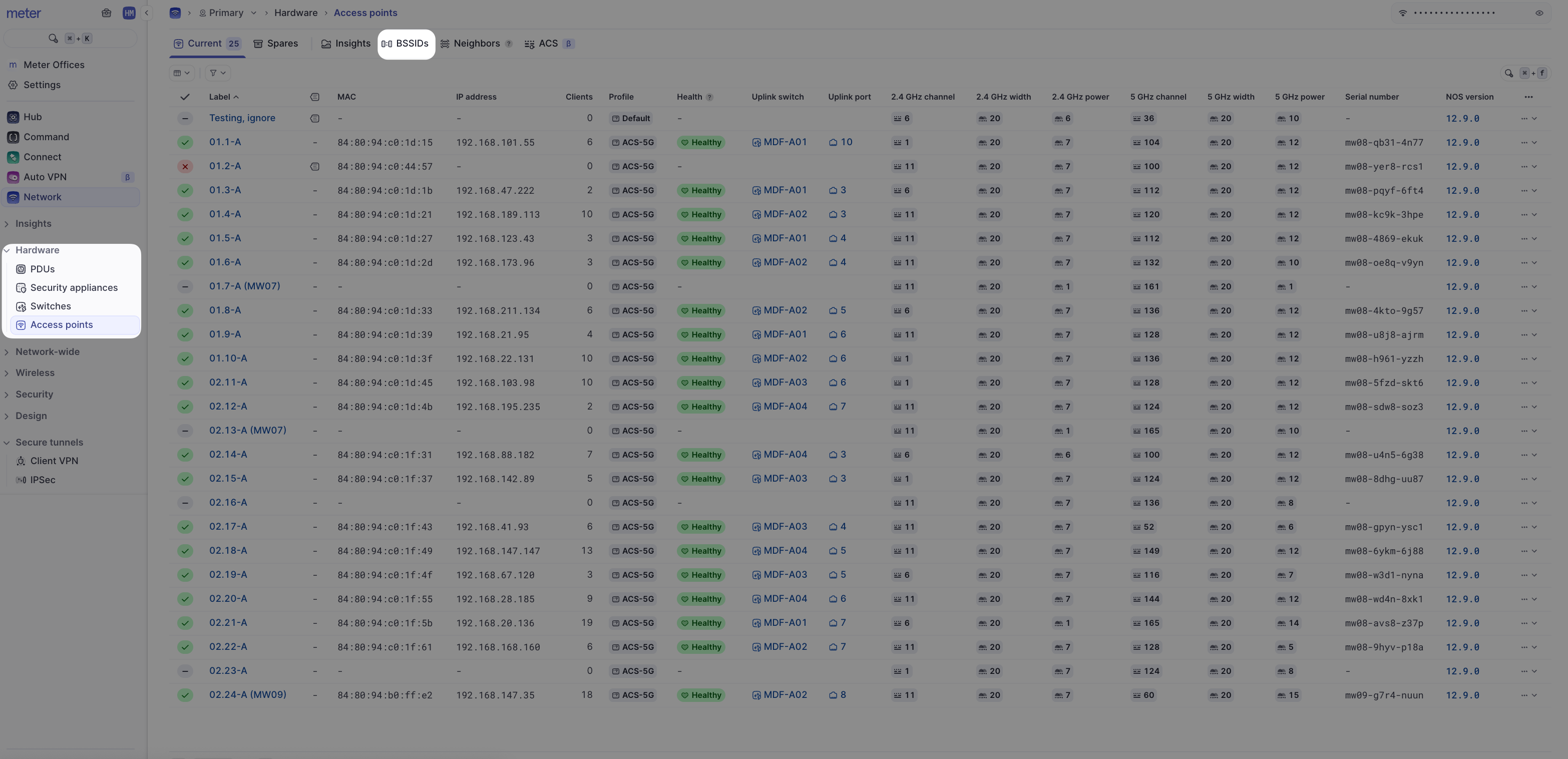This screenshot has height=759, width=1568.
Task: Open the Command section in the sidebar
Action: tap(45, 137)
